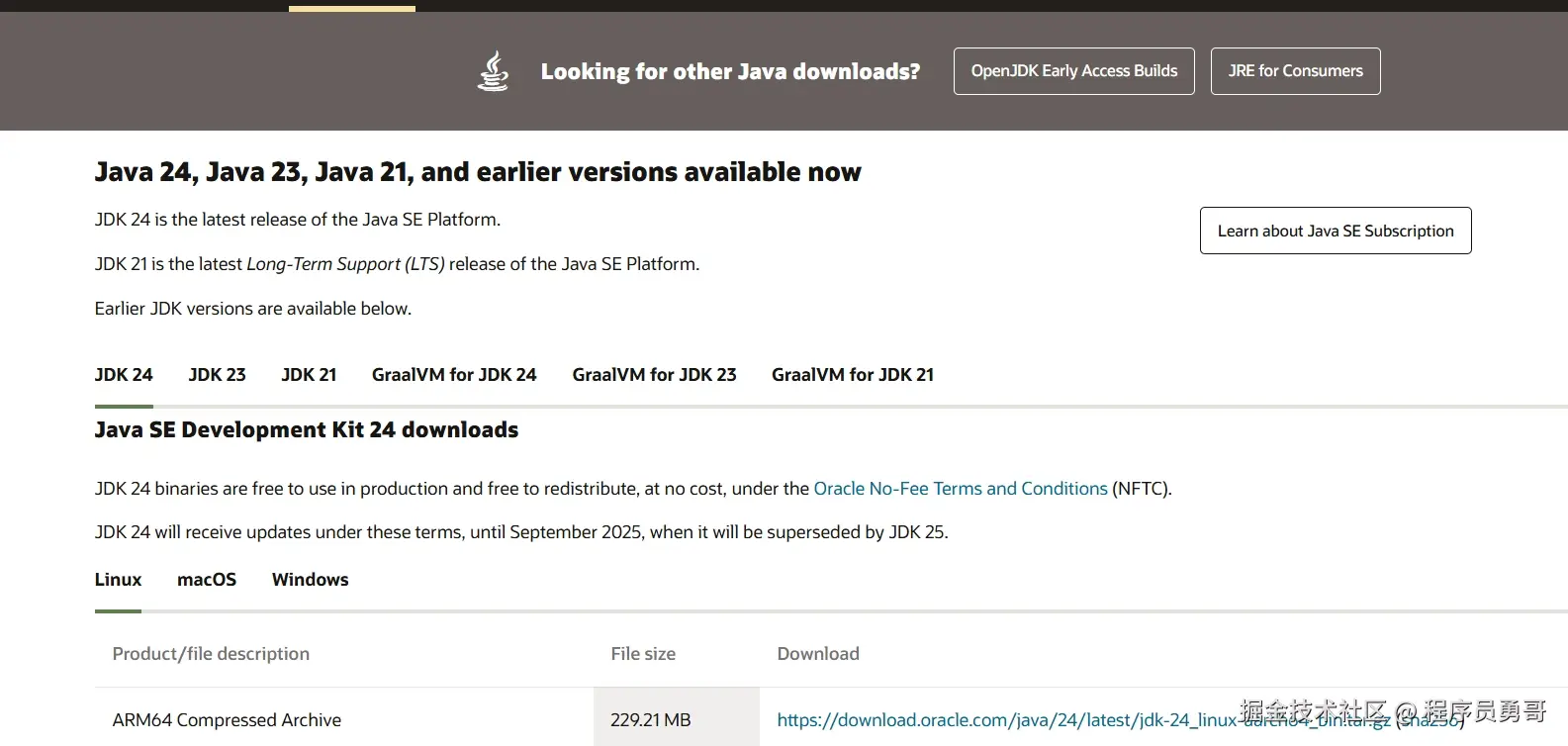
Task: Click 'Earlier JDK versions are available below' text
Action: click(253, 309)
